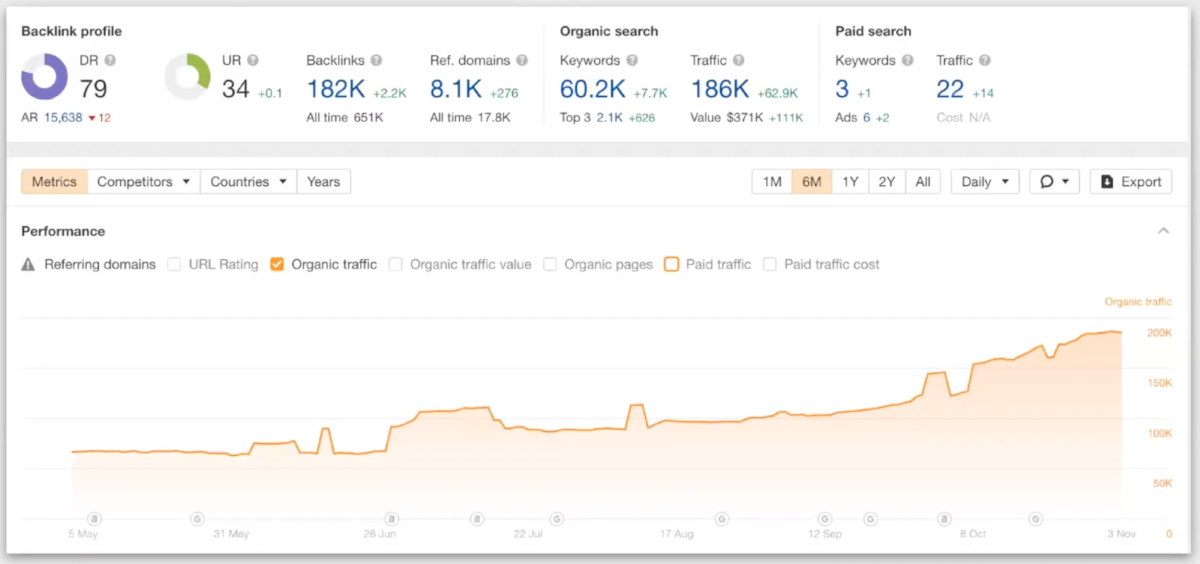Open the 186K organic traffic value
This screenshot has height=564, width=1200.
point(720,89)
